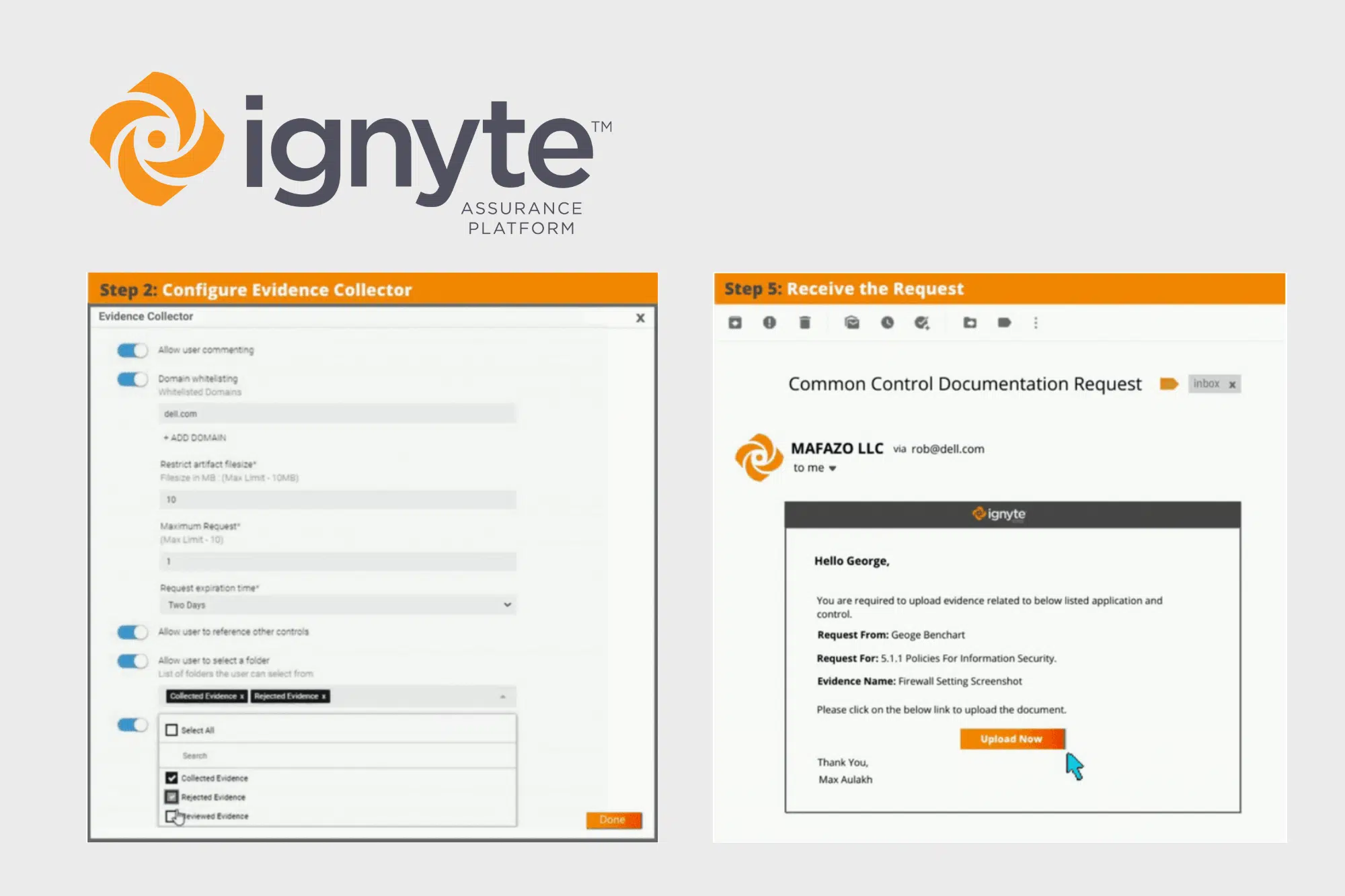Image resolution: width=1345 pixels, height=896 pixels.
Task: Click the MAFAZO LLC sender avatar
Action: click(x=759, y=457)
